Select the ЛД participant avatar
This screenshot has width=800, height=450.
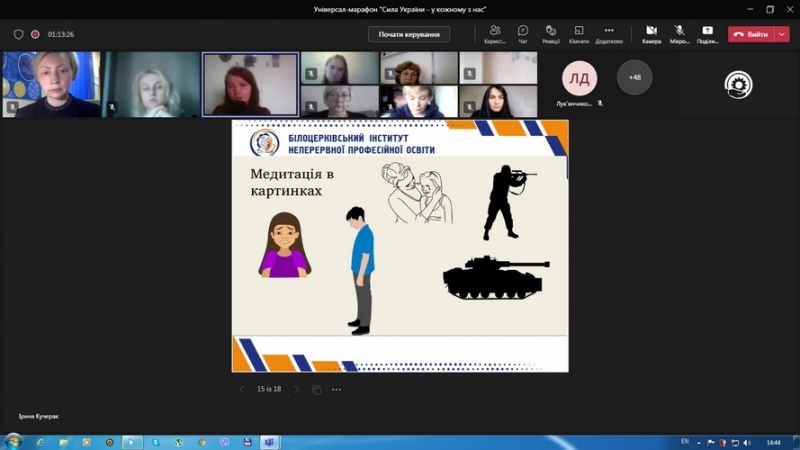pos(579,77)
